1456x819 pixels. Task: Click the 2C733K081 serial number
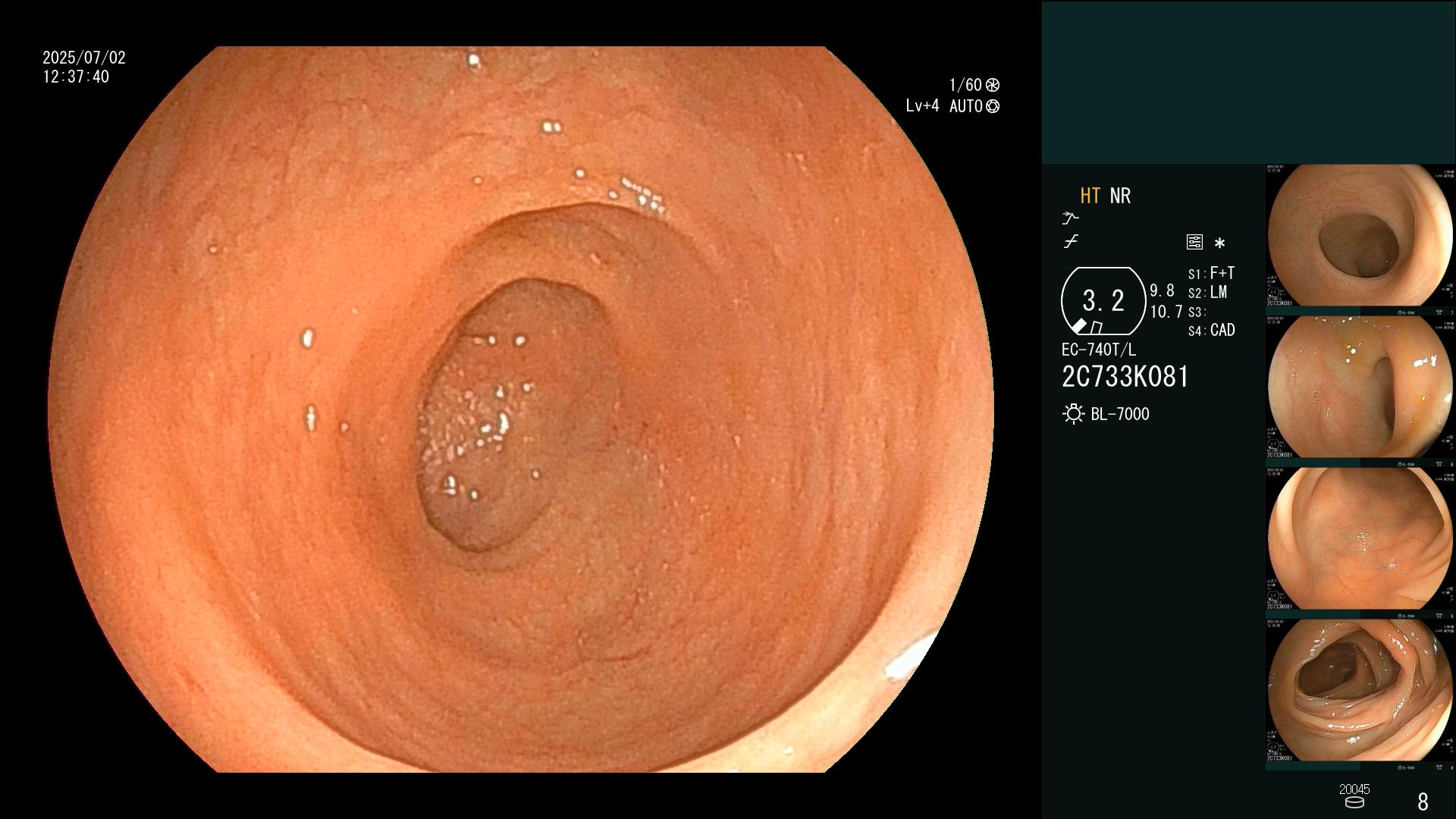point(1125,377)
